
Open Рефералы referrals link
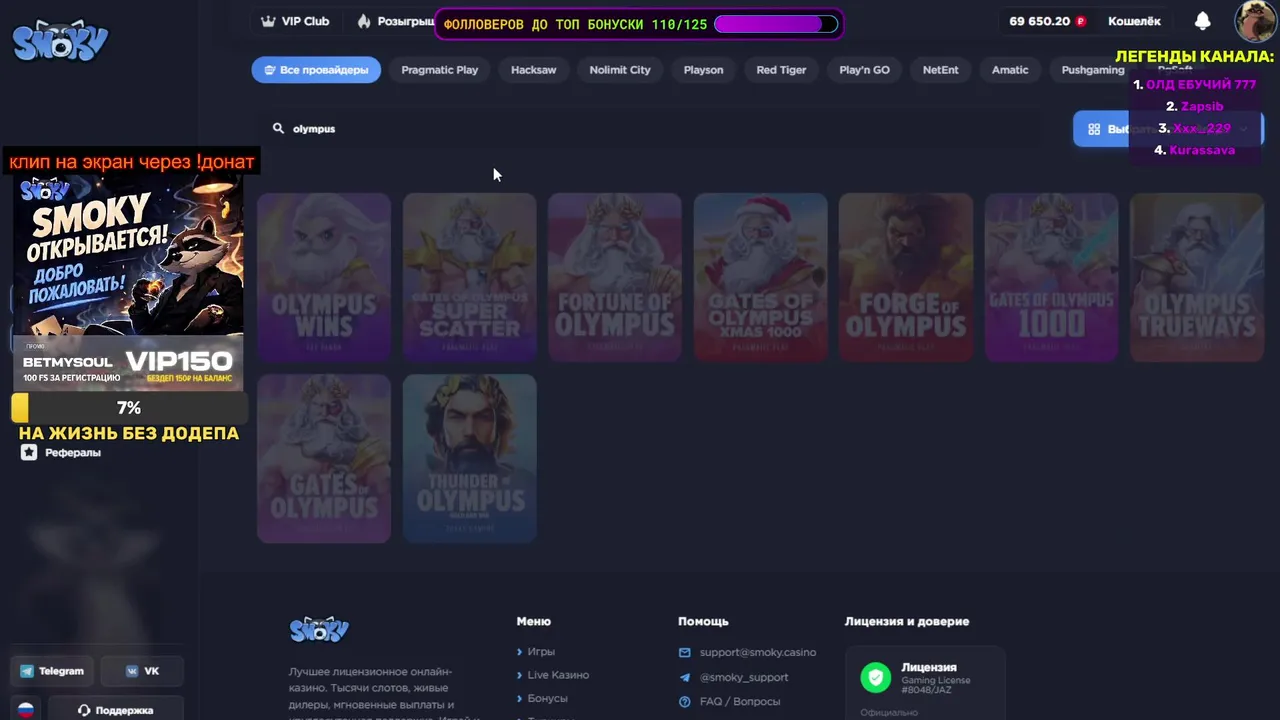[x=61, y=452]
